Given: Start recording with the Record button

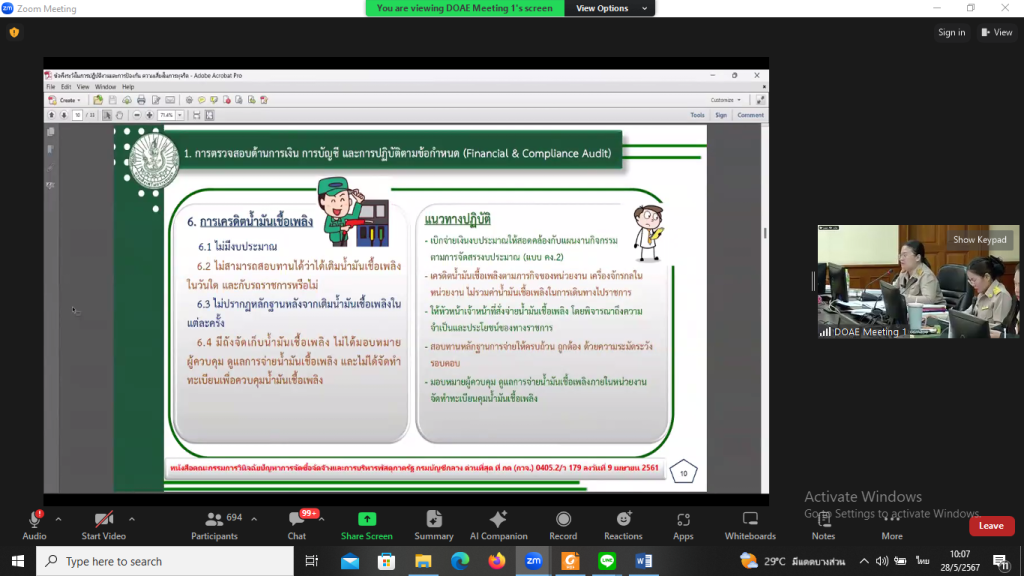Looking at the screenshot, I should (x=563, y=526).
